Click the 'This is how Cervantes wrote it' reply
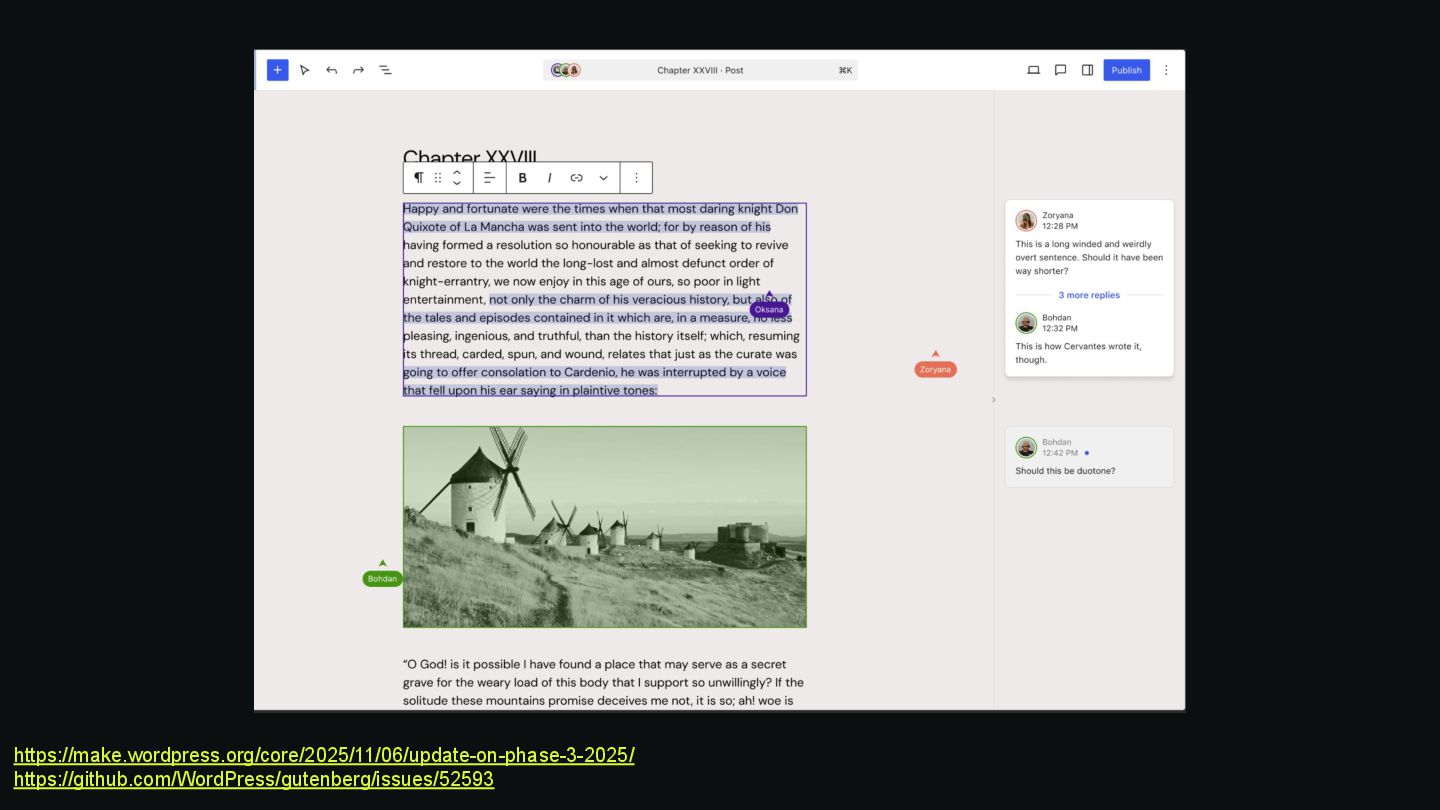Viewport: 1440px width, 810px height. click(1079, 353)
